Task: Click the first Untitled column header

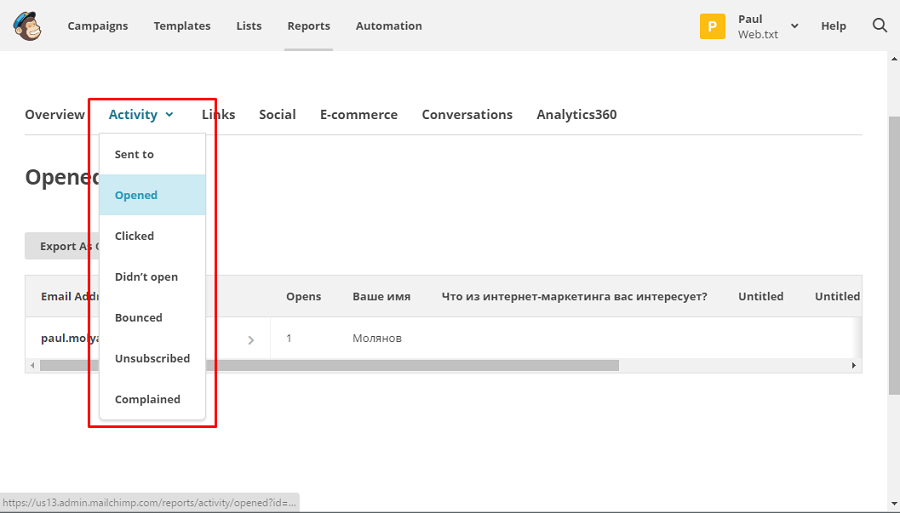Action: click(x=761, y=297)
